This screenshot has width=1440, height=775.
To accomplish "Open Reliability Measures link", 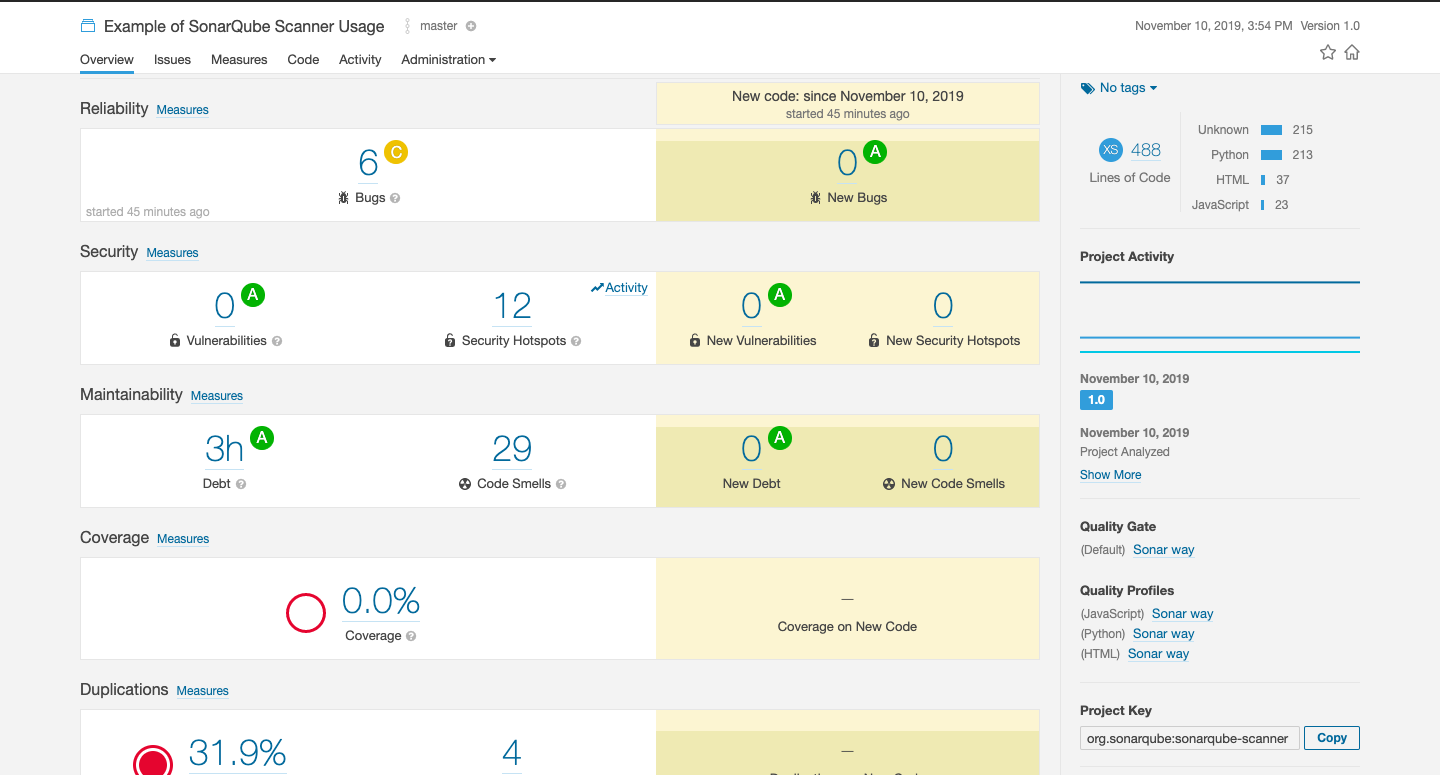I will (183, 110).
